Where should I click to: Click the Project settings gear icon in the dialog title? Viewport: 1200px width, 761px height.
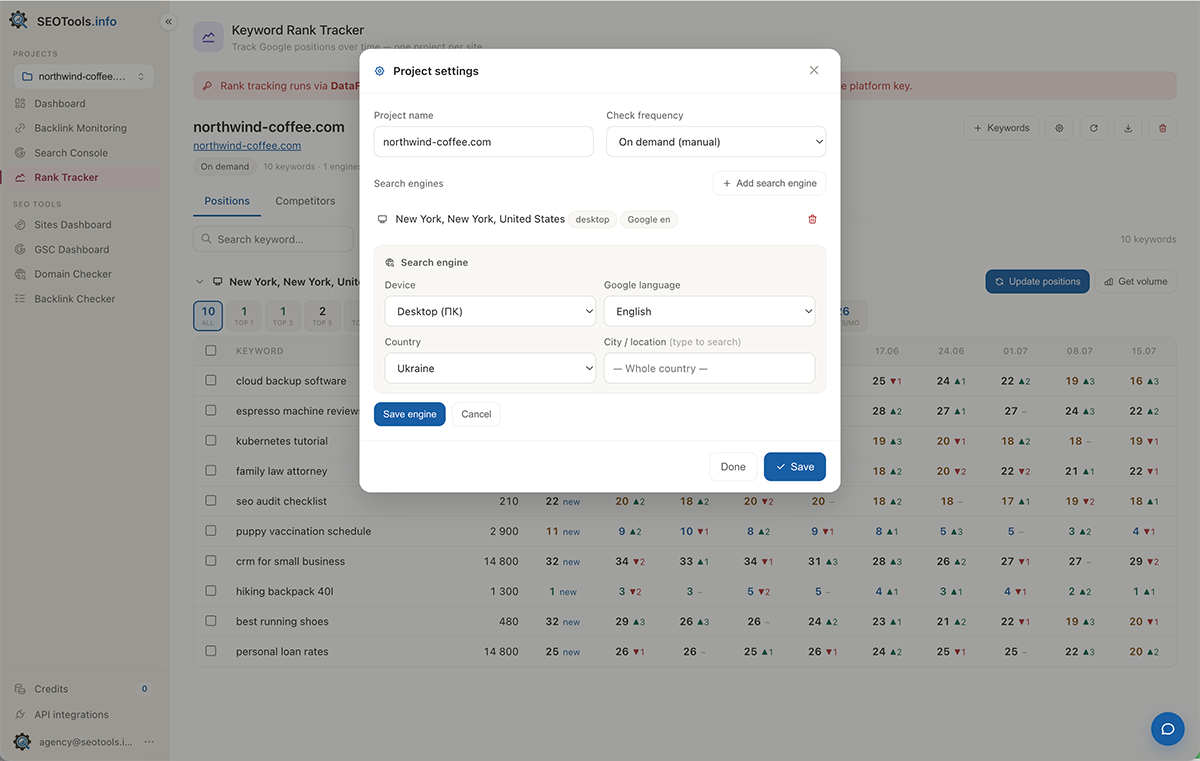tap(379, 71)
